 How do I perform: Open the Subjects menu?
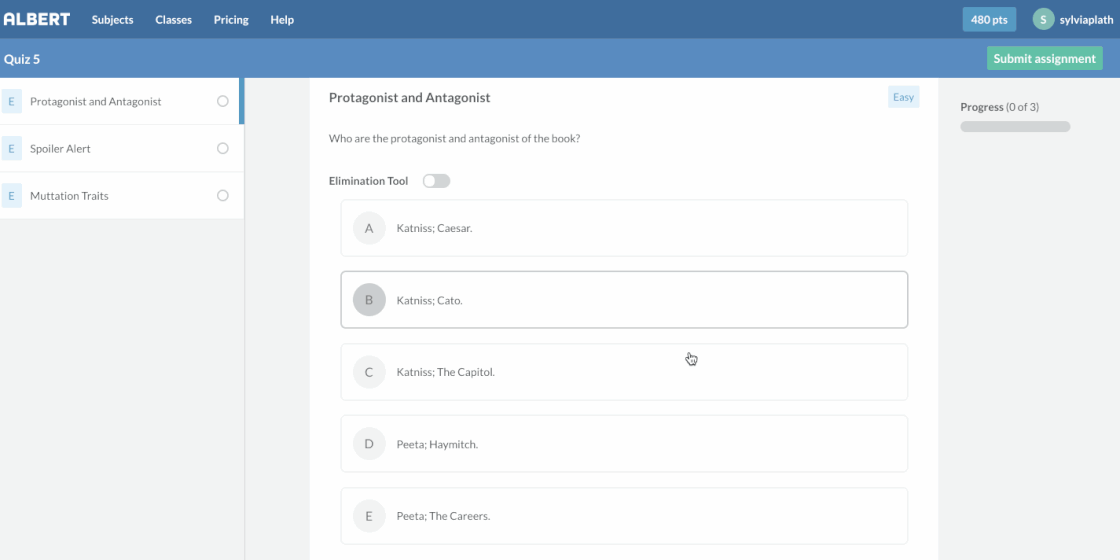[x=112, y=20]
